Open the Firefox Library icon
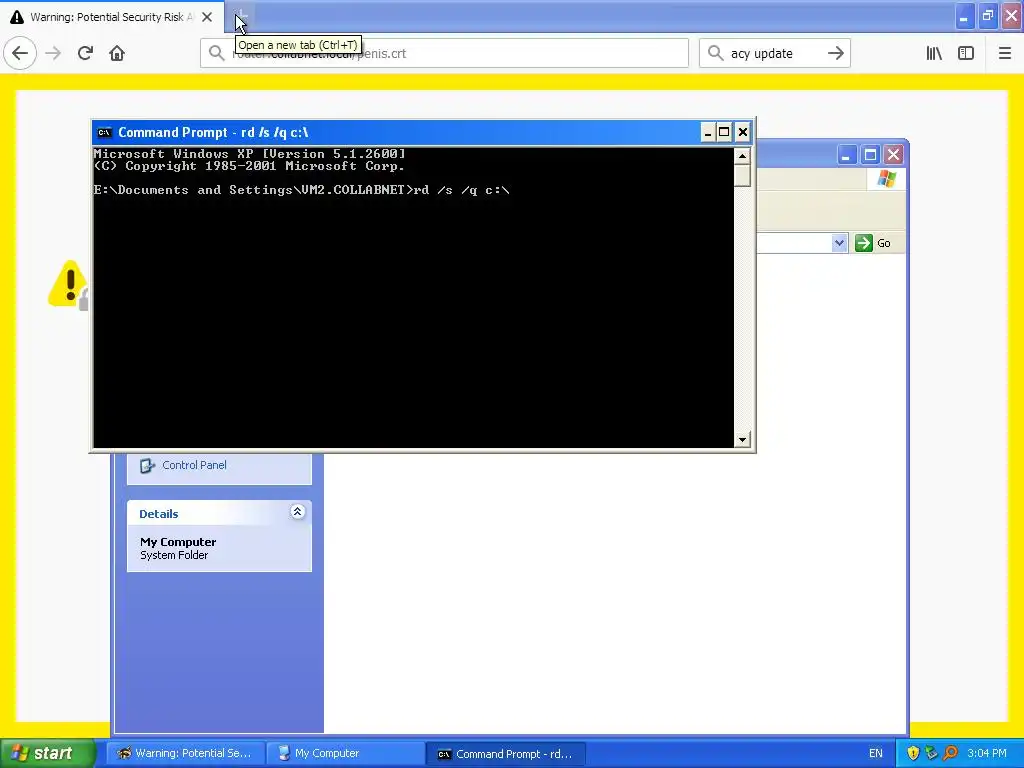Image resolution: width=1024 pixels, height=768 pixels. pos(934,53)
